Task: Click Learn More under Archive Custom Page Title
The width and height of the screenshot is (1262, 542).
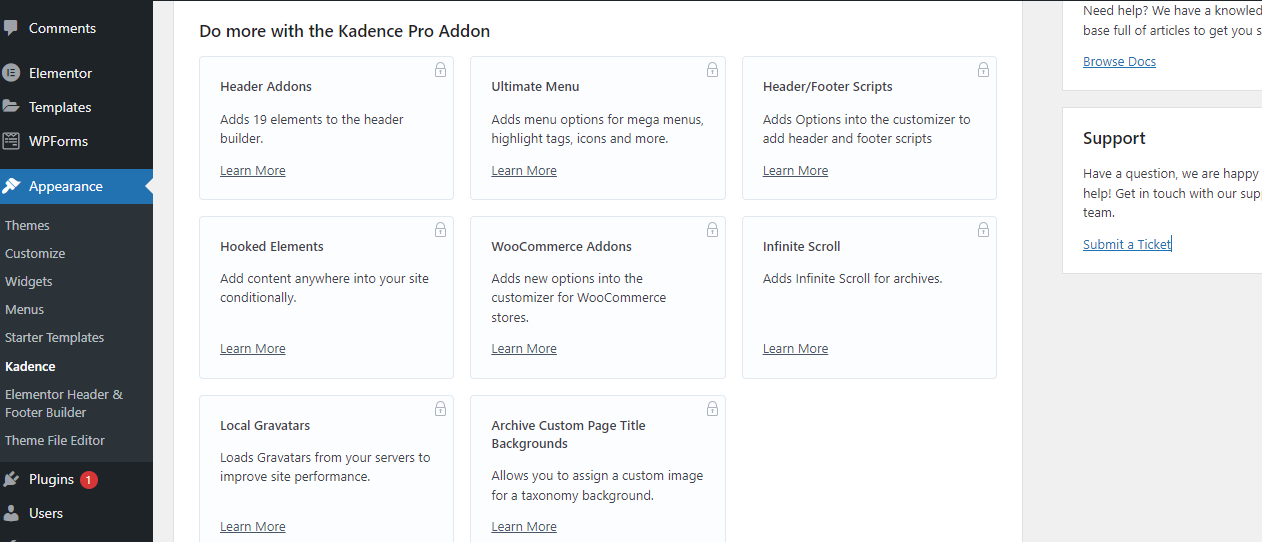Action: (x=524, y=527)
